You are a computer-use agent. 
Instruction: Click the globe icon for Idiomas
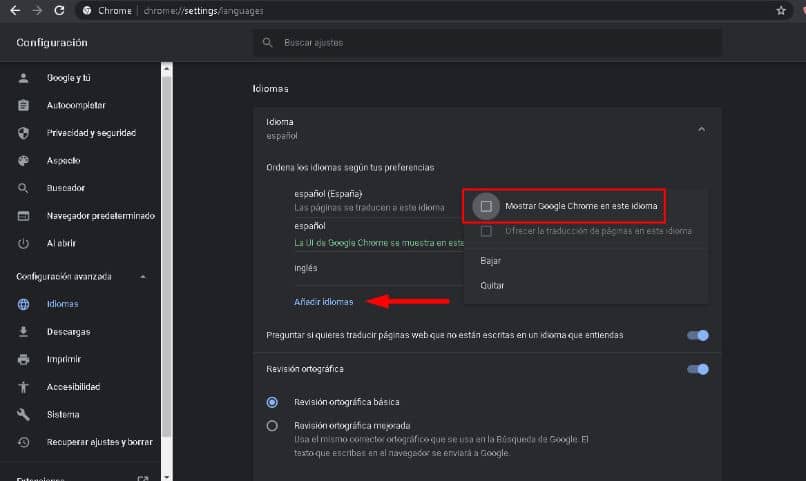[x=23, y=304]
